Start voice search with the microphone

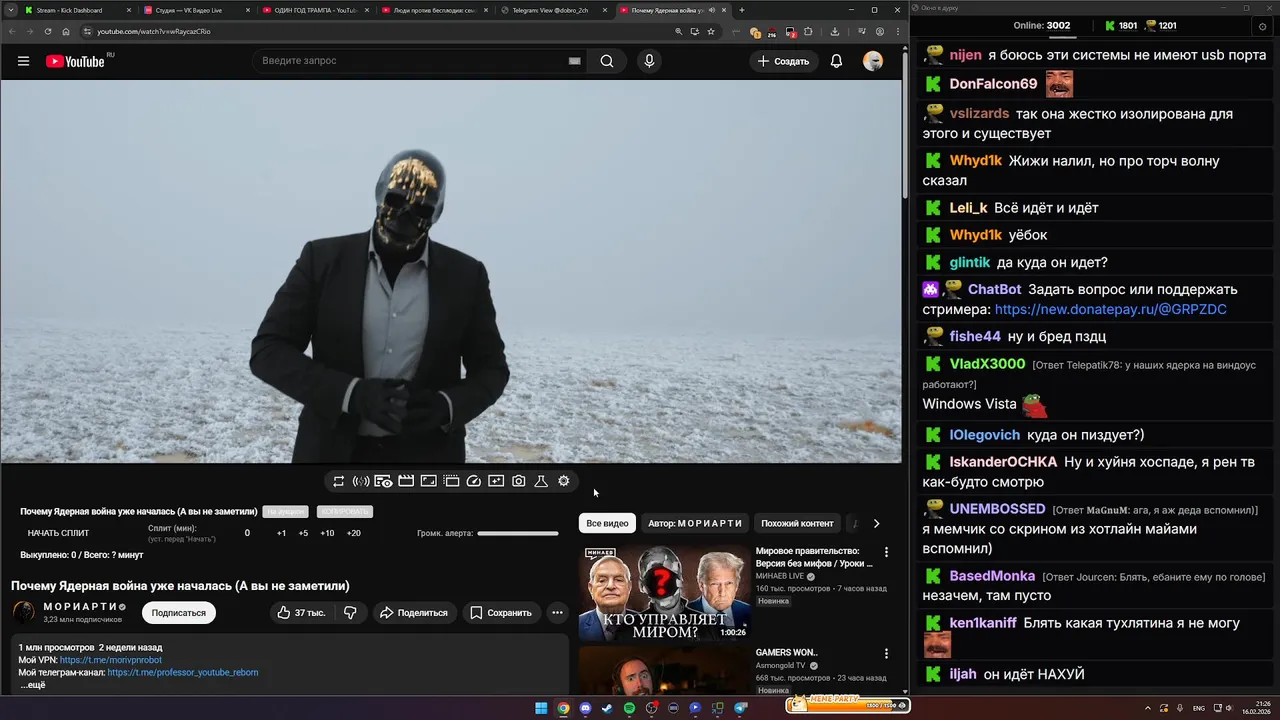649,61
